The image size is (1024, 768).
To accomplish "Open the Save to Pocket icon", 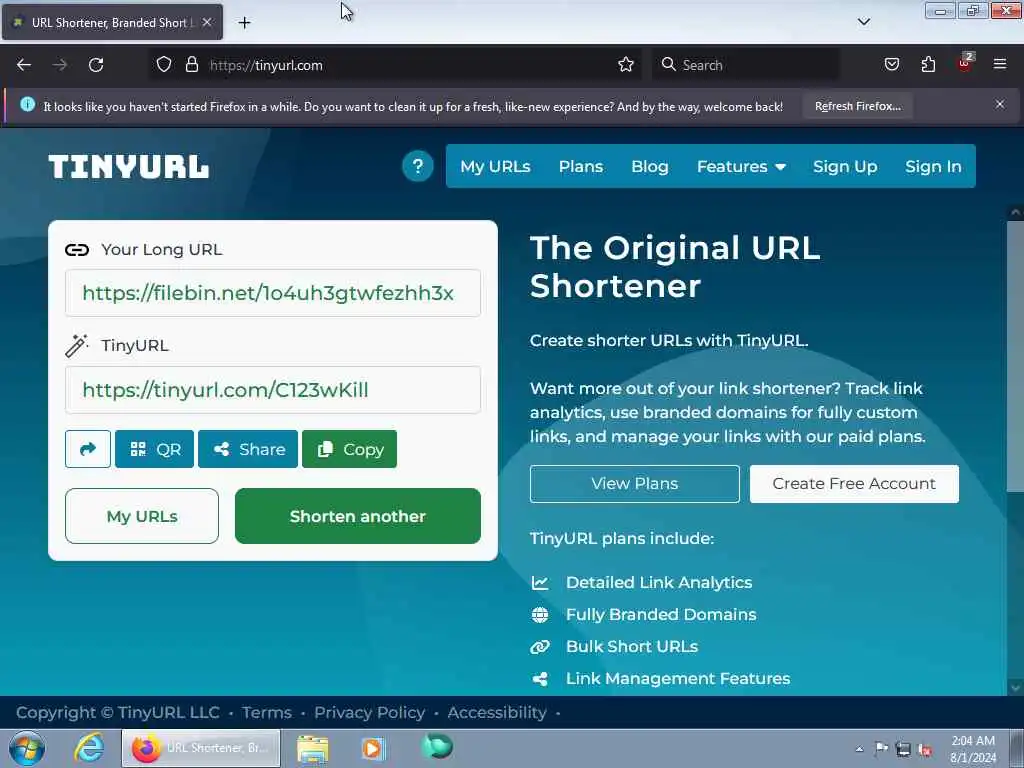I will pyautogui.click(x=891, y=65).
